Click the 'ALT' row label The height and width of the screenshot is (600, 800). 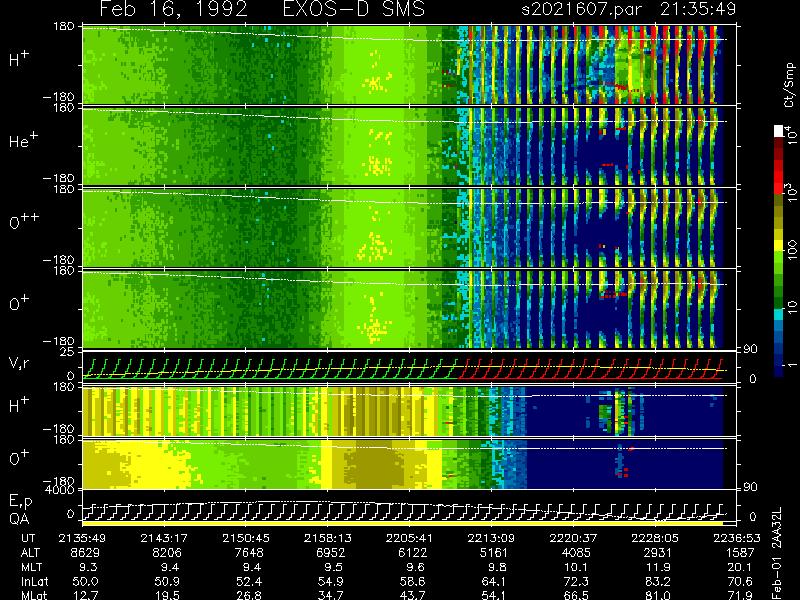[30, 553]
